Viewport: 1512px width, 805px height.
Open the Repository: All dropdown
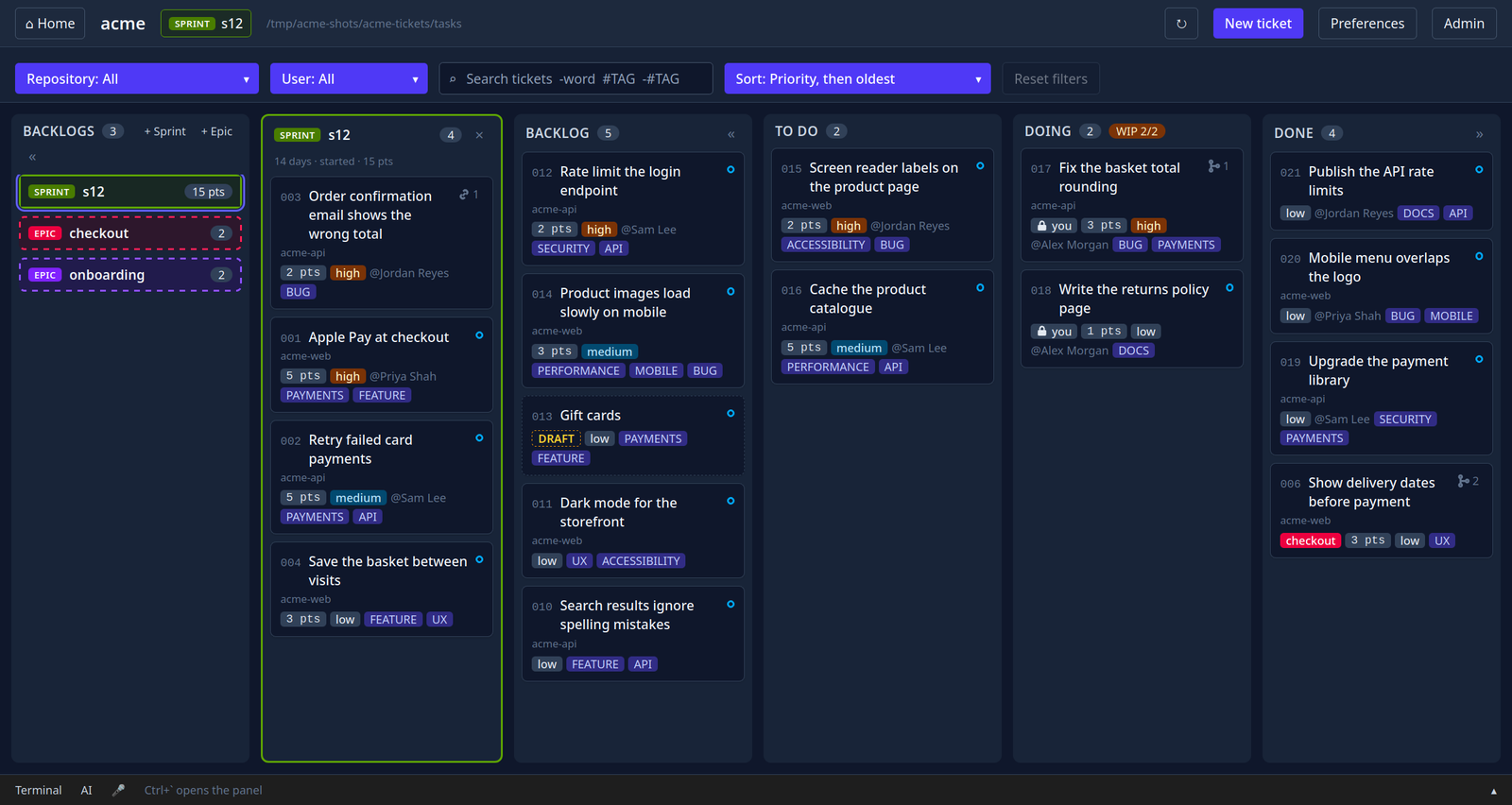[x=137, y=78]
